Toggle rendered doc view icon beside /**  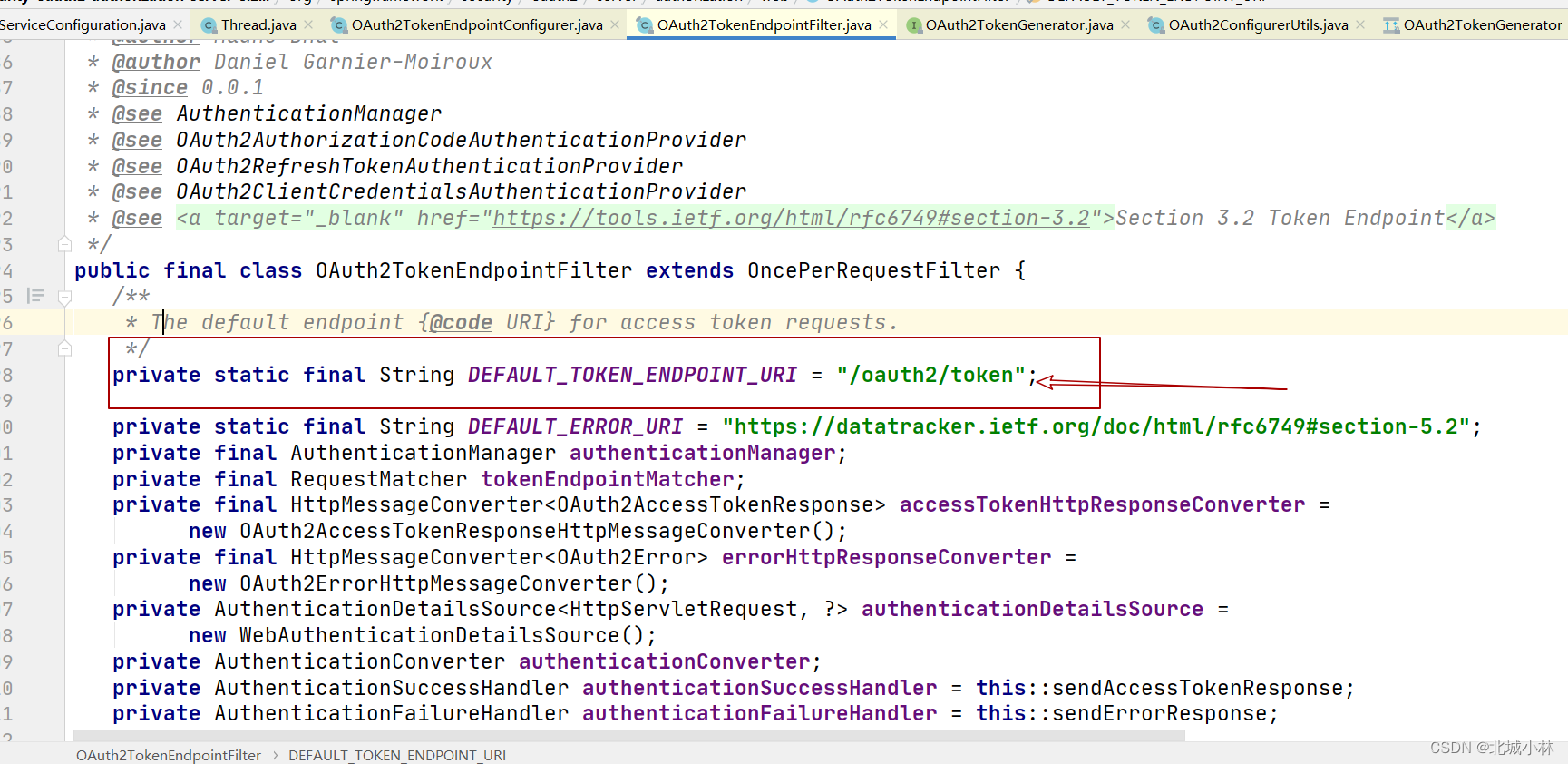tap(36, 296)
